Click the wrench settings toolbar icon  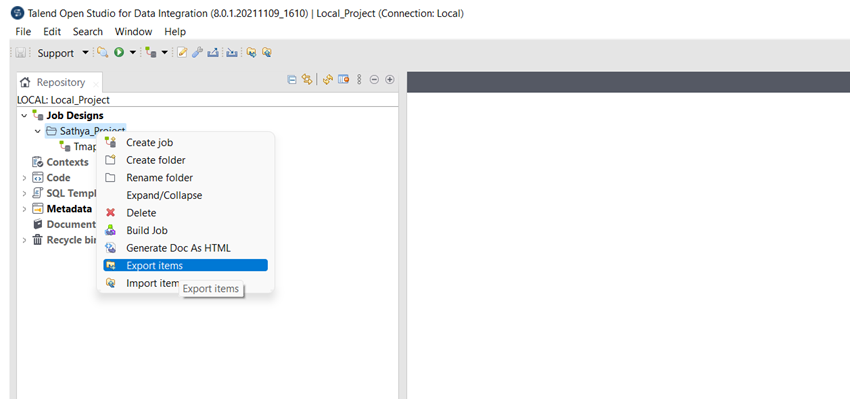[x=197, y=53]
